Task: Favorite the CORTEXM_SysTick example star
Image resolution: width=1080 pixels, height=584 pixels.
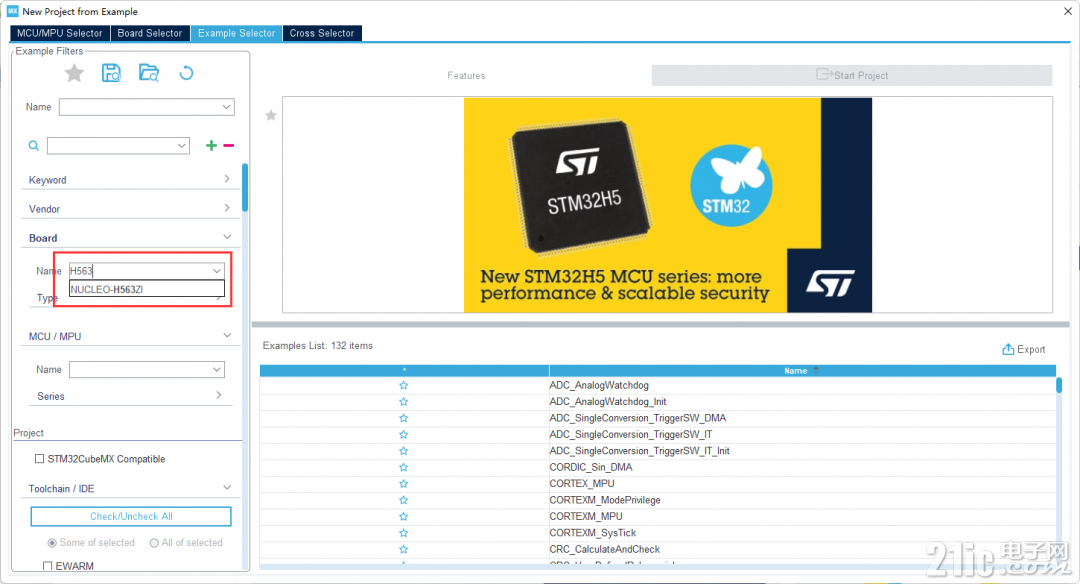Action: pyautogui.click(x=404, y=533)
